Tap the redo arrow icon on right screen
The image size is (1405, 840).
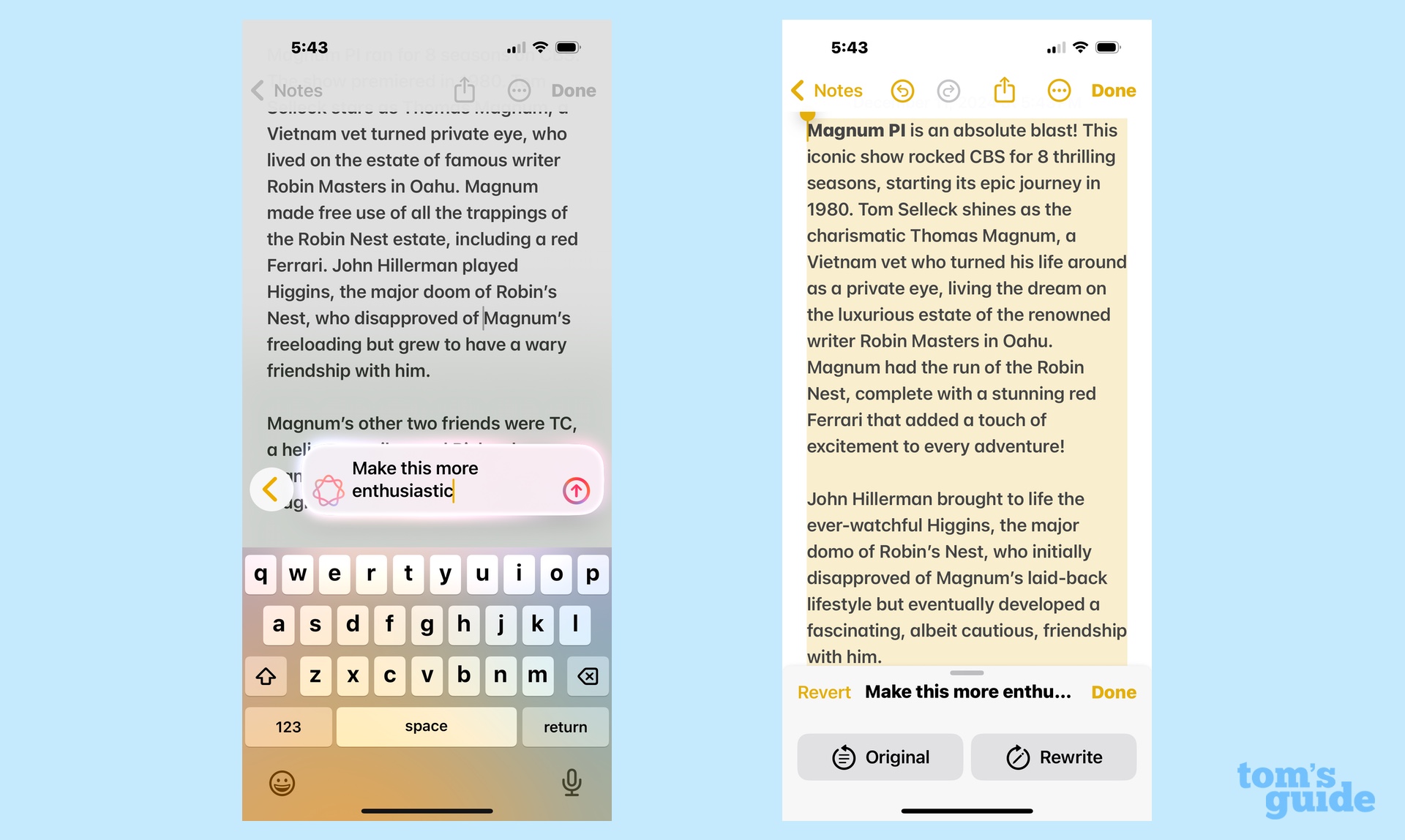click(x=951, y=90)
